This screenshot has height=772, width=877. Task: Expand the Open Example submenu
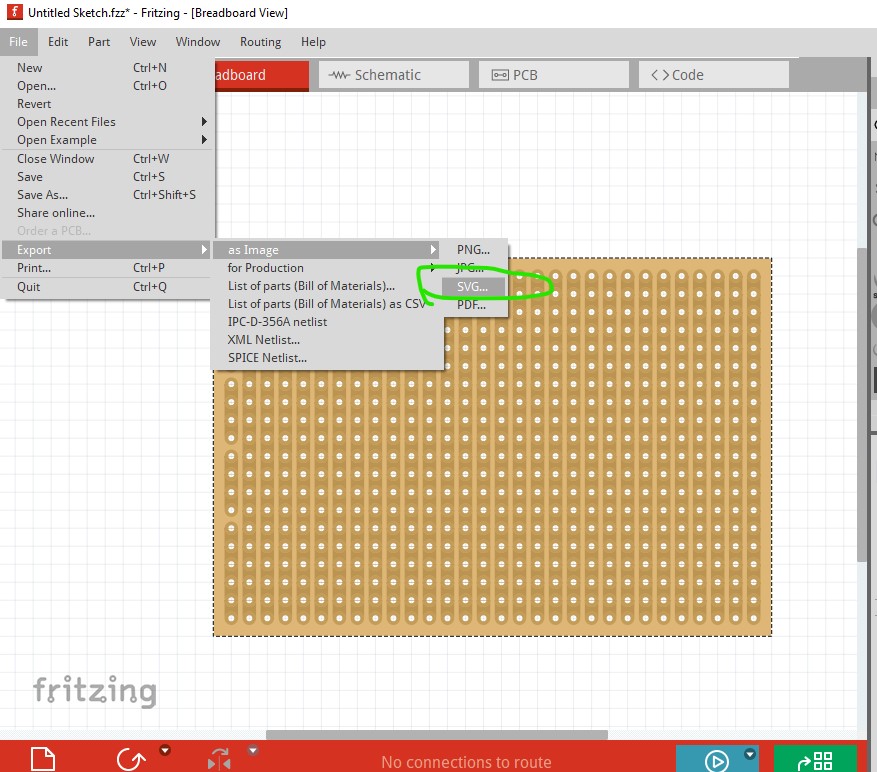point(108,139)
